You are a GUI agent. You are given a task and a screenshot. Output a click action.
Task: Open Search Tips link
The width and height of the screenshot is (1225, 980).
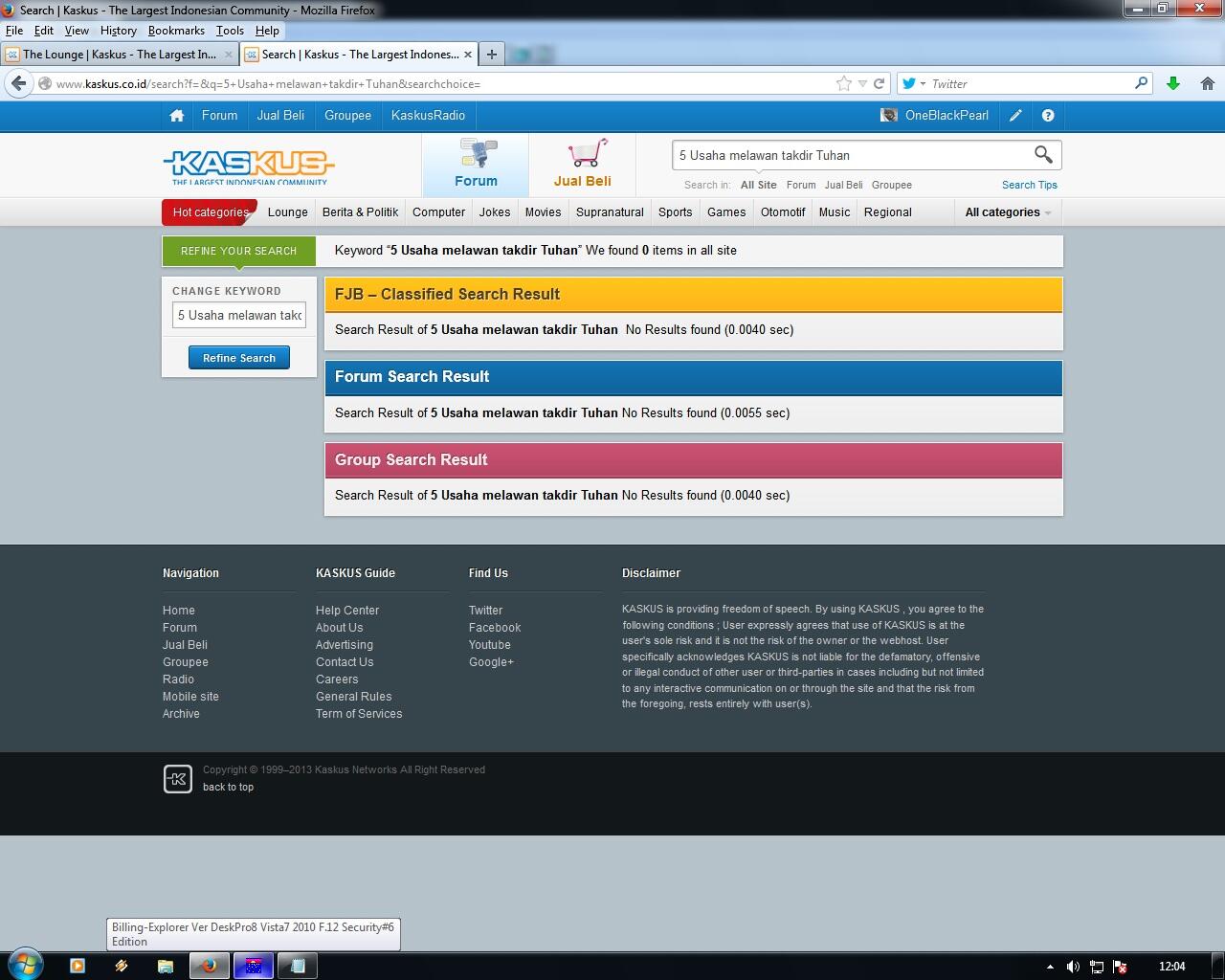click(x=1030, y=185)
